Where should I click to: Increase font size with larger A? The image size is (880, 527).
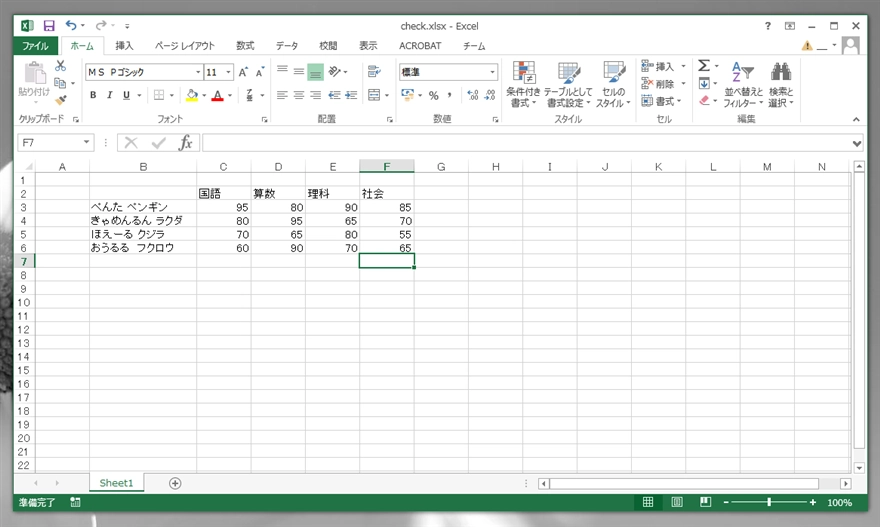(243, 72)
